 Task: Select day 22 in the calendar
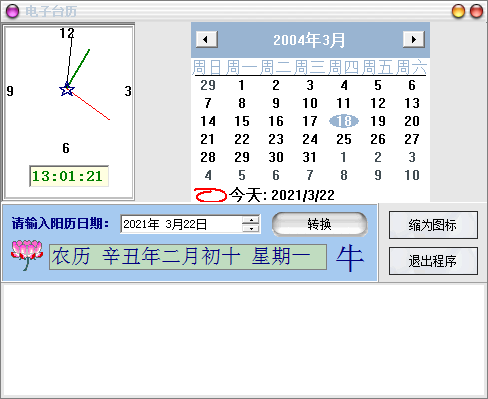click(242, 139)
